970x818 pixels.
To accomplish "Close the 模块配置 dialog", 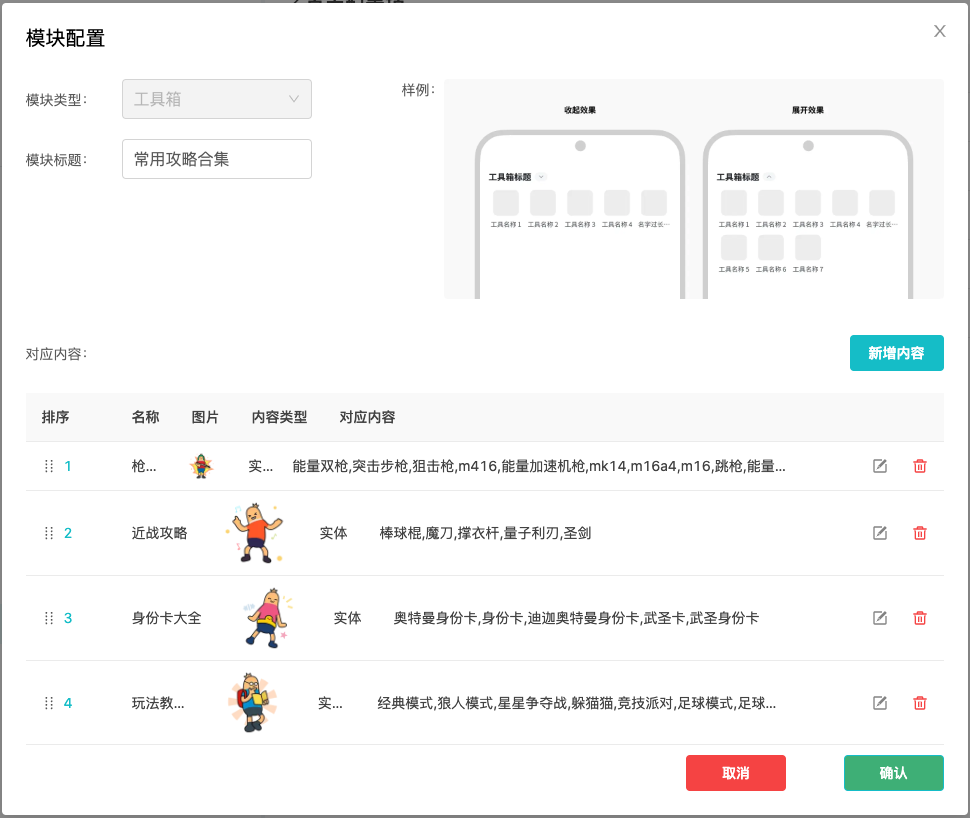I will (940, 31).
